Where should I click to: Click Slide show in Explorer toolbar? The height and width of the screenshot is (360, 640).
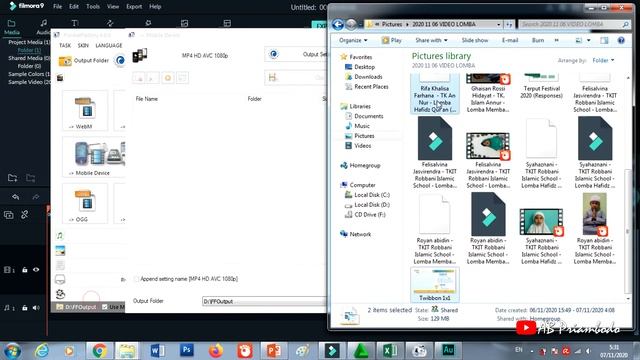point(475,40)
